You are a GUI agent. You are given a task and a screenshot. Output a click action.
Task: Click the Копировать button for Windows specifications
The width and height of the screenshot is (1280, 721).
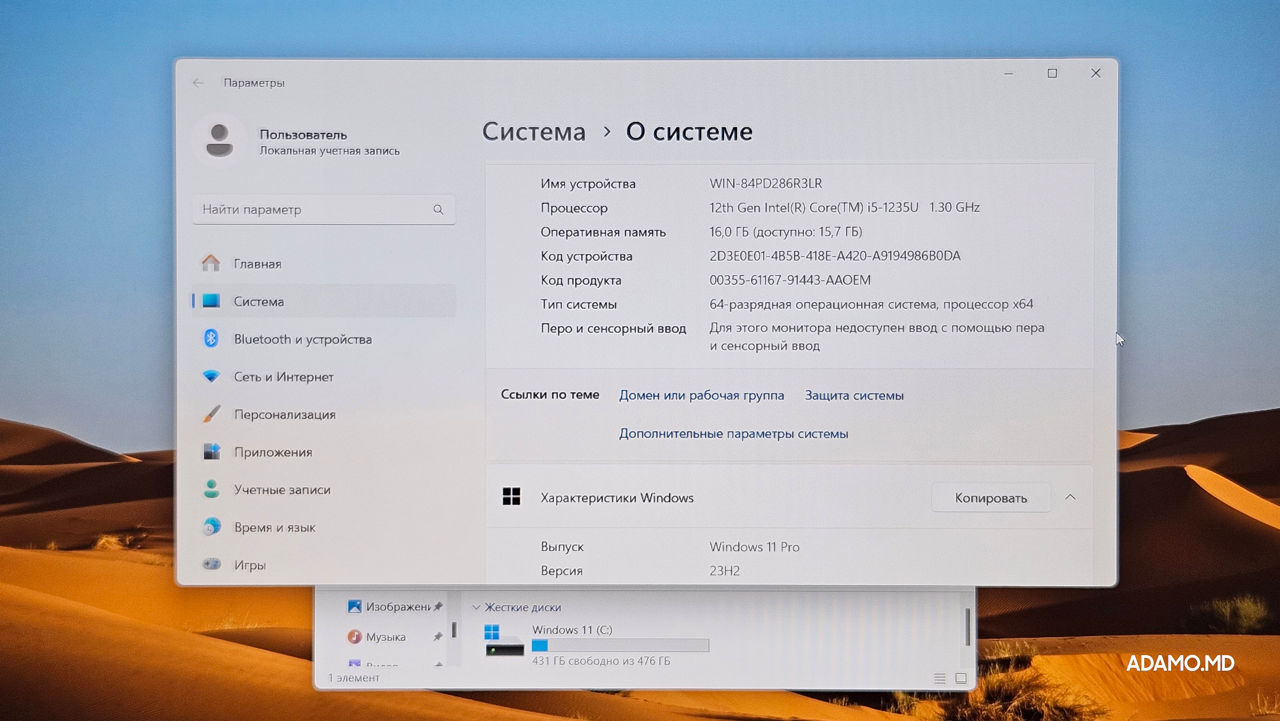(991, 498)
